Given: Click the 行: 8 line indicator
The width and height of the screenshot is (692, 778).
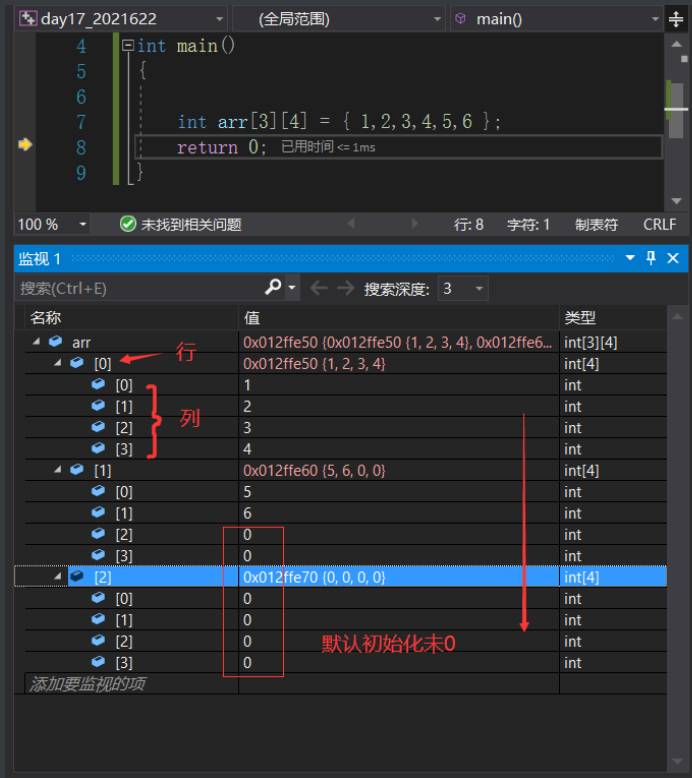Looking at the screenshot, I should (468, 225).
